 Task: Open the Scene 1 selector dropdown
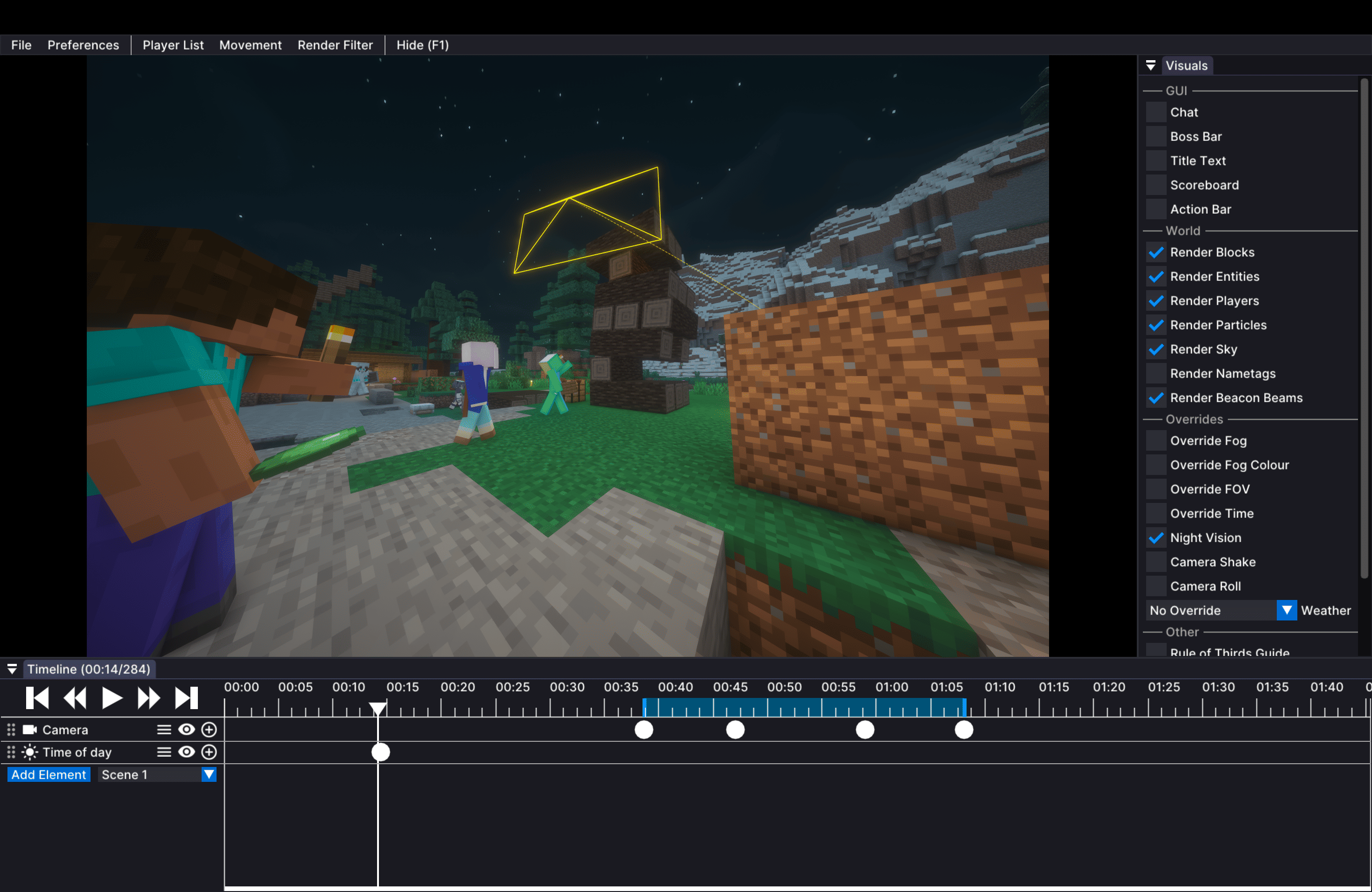pos(157,774)
